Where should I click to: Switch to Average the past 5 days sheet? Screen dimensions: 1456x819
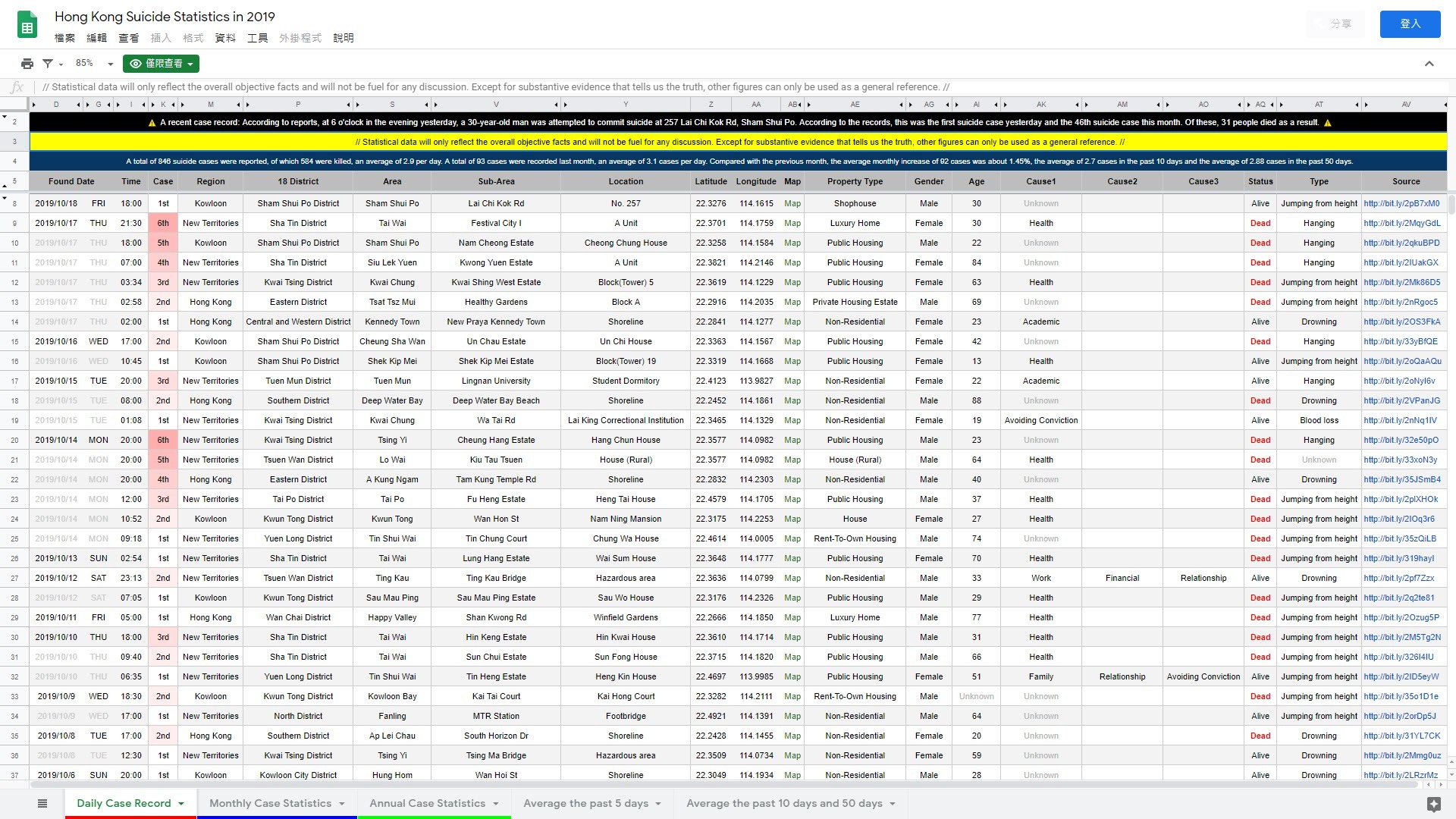(x=585, y=803)
